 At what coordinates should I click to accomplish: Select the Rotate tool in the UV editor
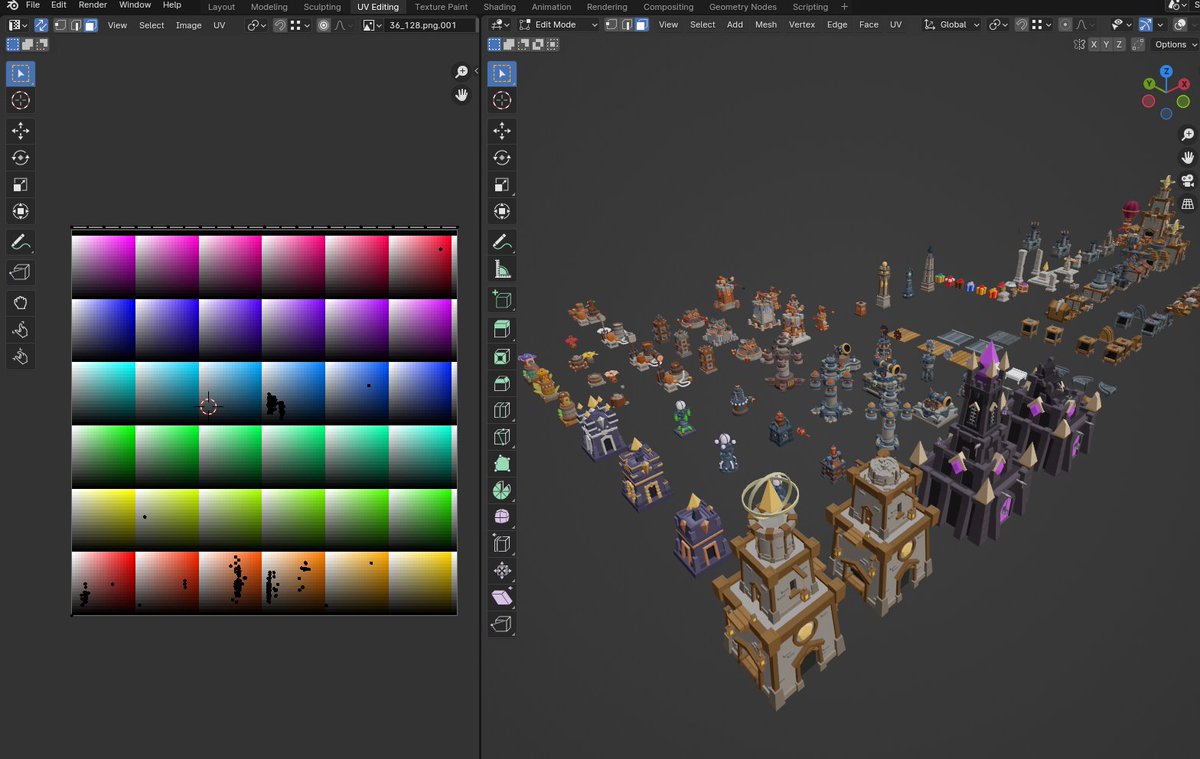[20, 157]
